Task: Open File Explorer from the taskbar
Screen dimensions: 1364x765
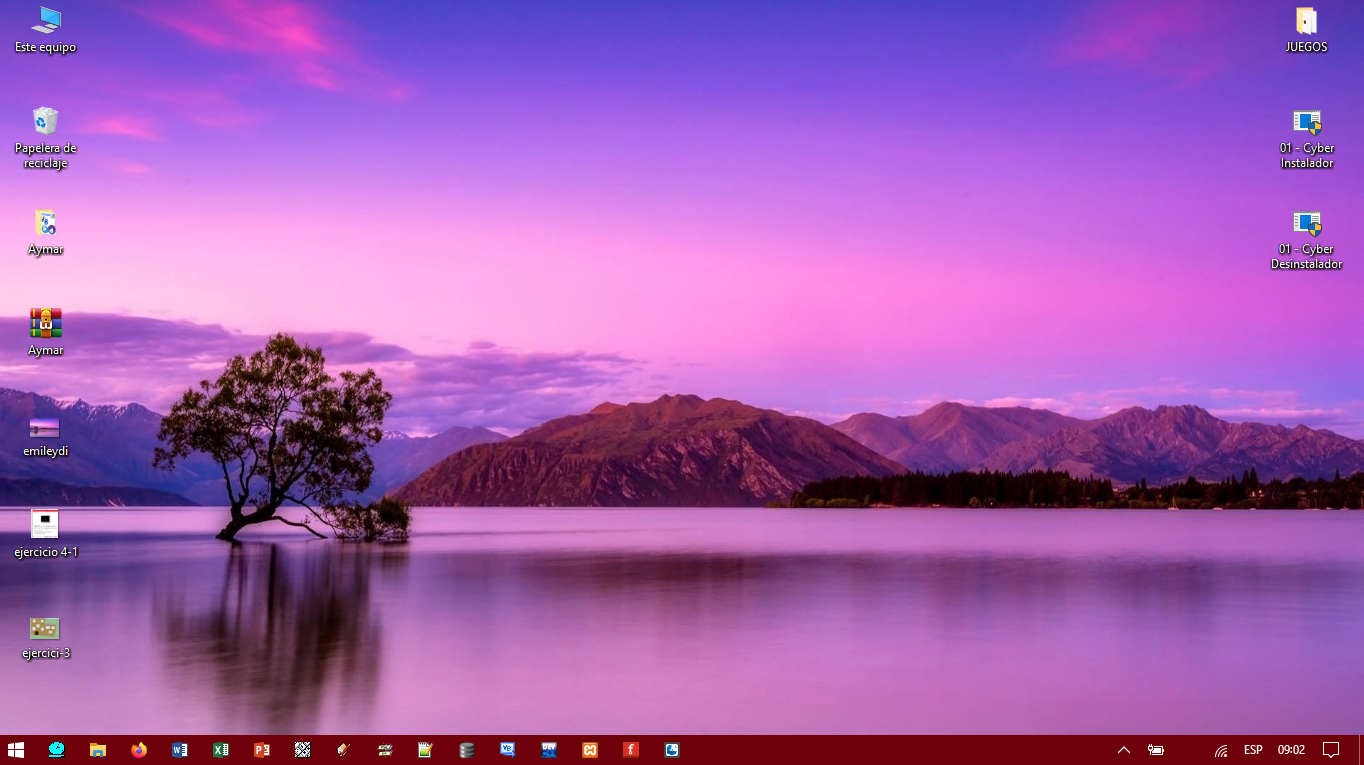Action: point(98,749)
